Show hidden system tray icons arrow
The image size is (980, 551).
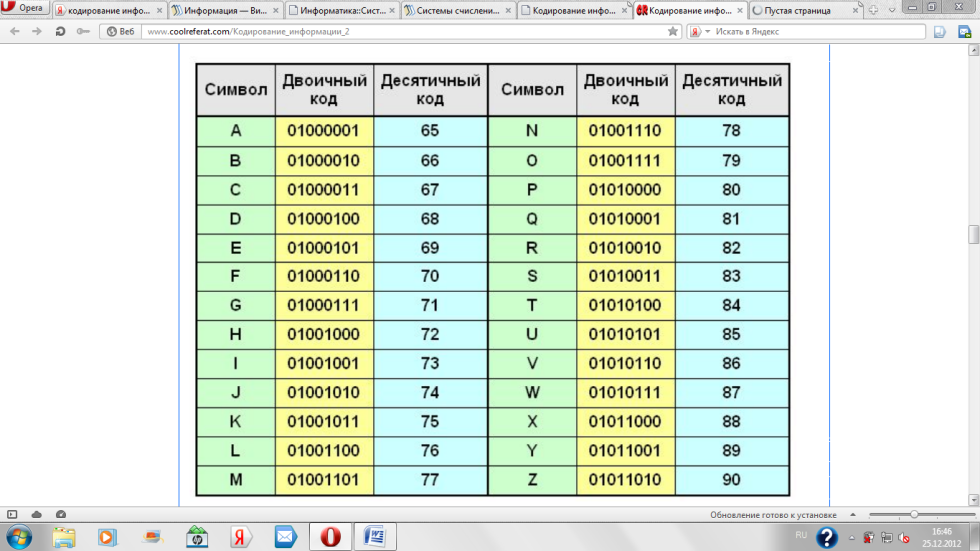point(854,537)
